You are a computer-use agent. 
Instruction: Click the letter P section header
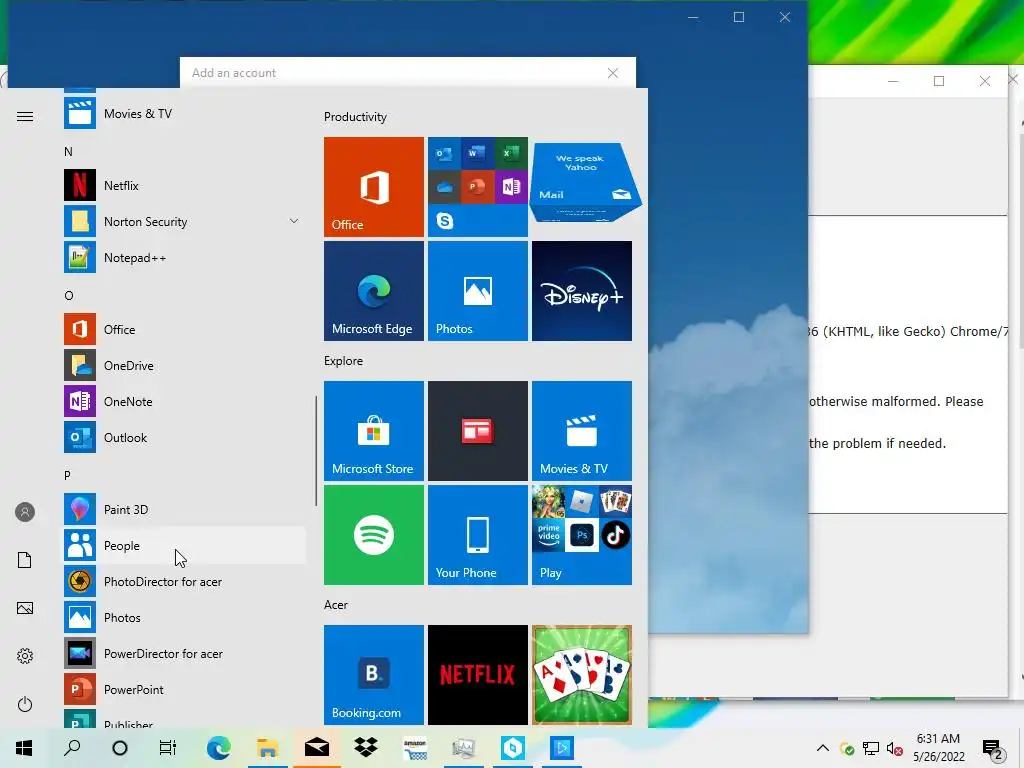pos(67,475)
